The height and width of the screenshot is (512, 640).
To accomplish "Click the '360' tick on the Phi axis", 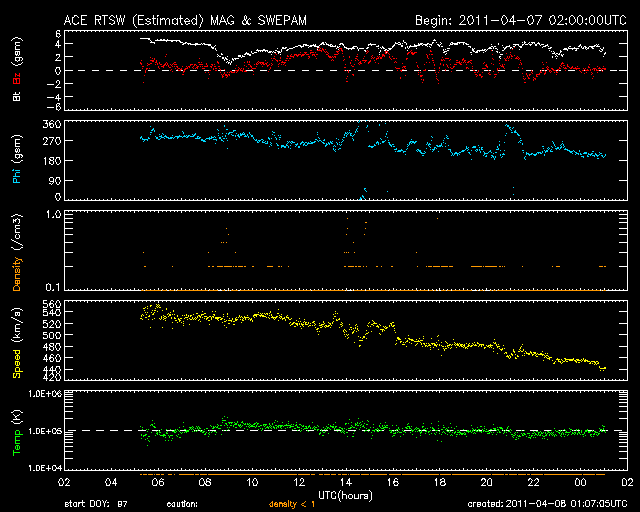I will pos(52,124).
